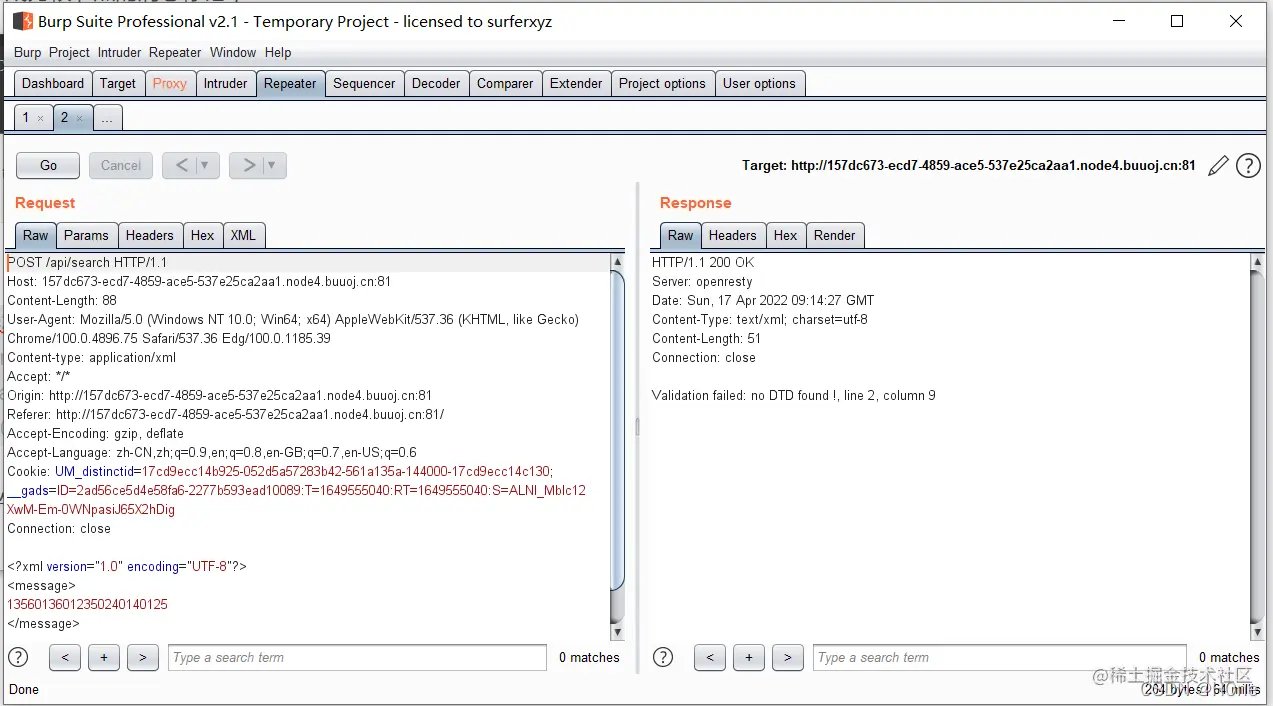Click response search previous match button

pos(710,657)
